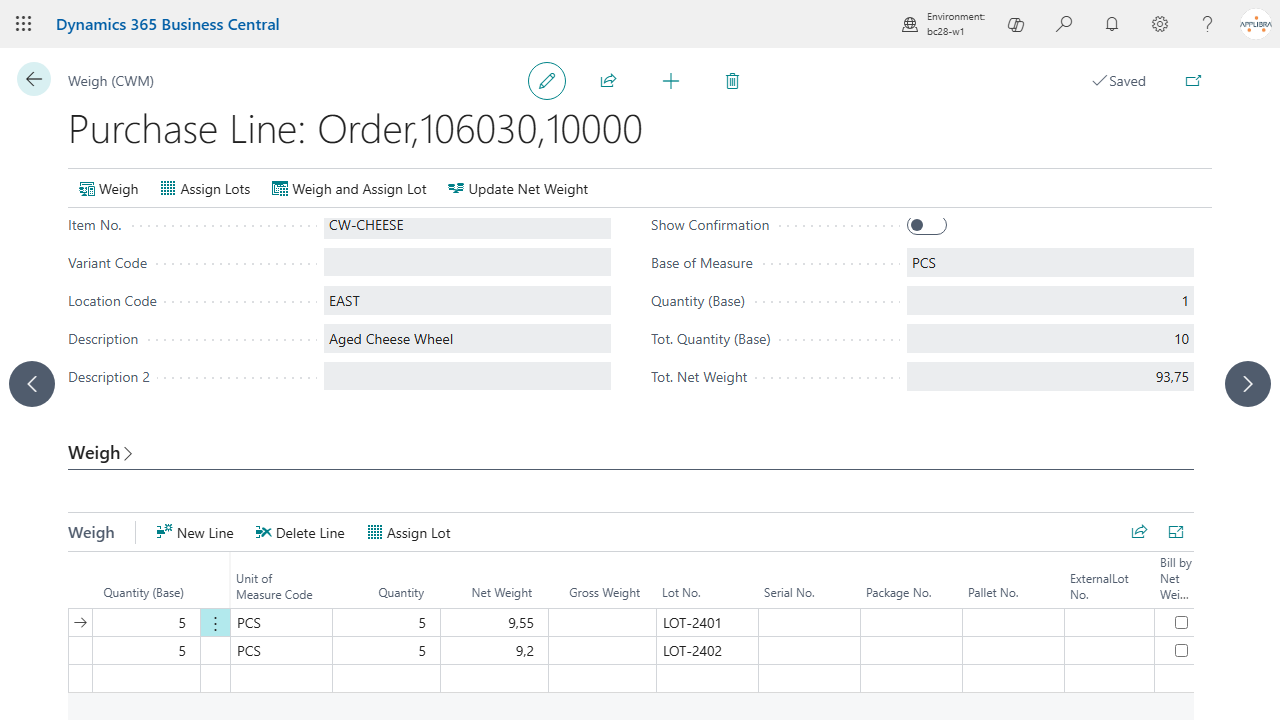Screen dimensions: 1280x720
Task: Click the empty Description 2 field
Action: [x=467, y=377]
